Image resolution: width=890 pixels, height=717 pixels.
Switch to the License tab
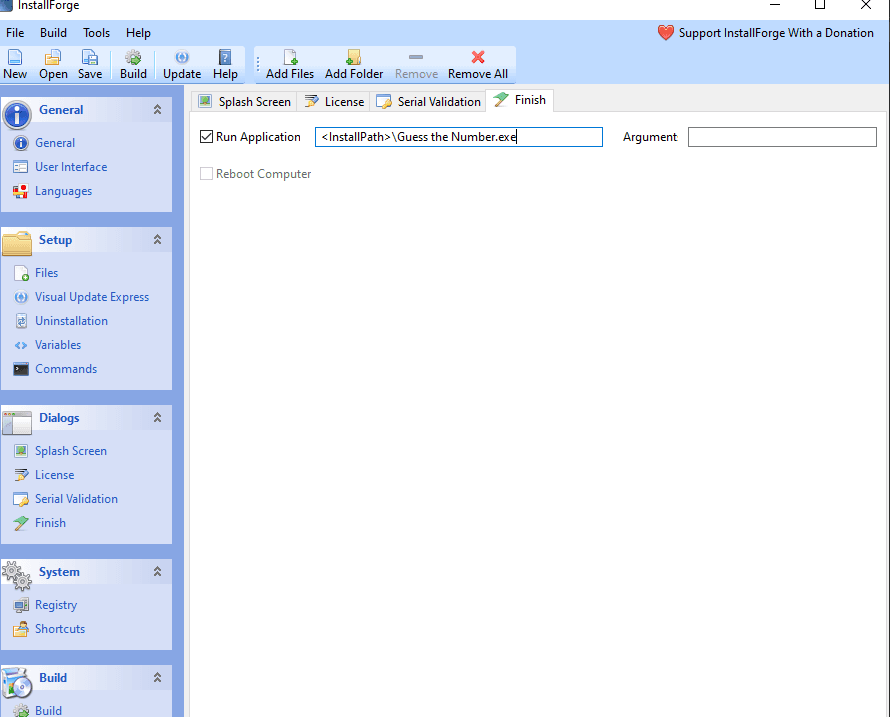tap(334, 102)
